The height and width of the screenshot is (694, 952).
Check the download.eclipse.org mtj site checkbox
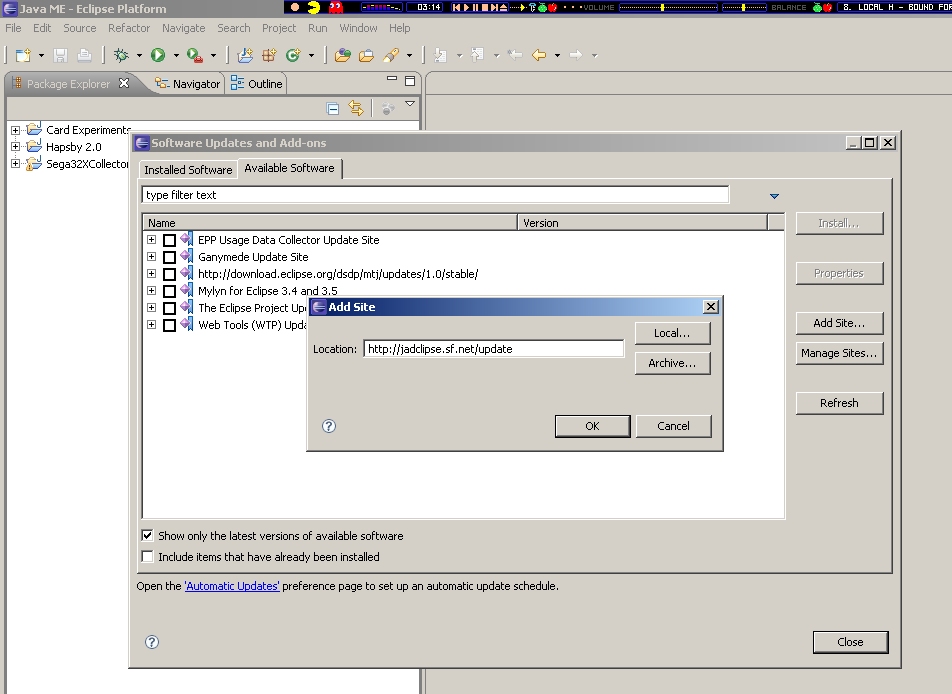[169, 274]
